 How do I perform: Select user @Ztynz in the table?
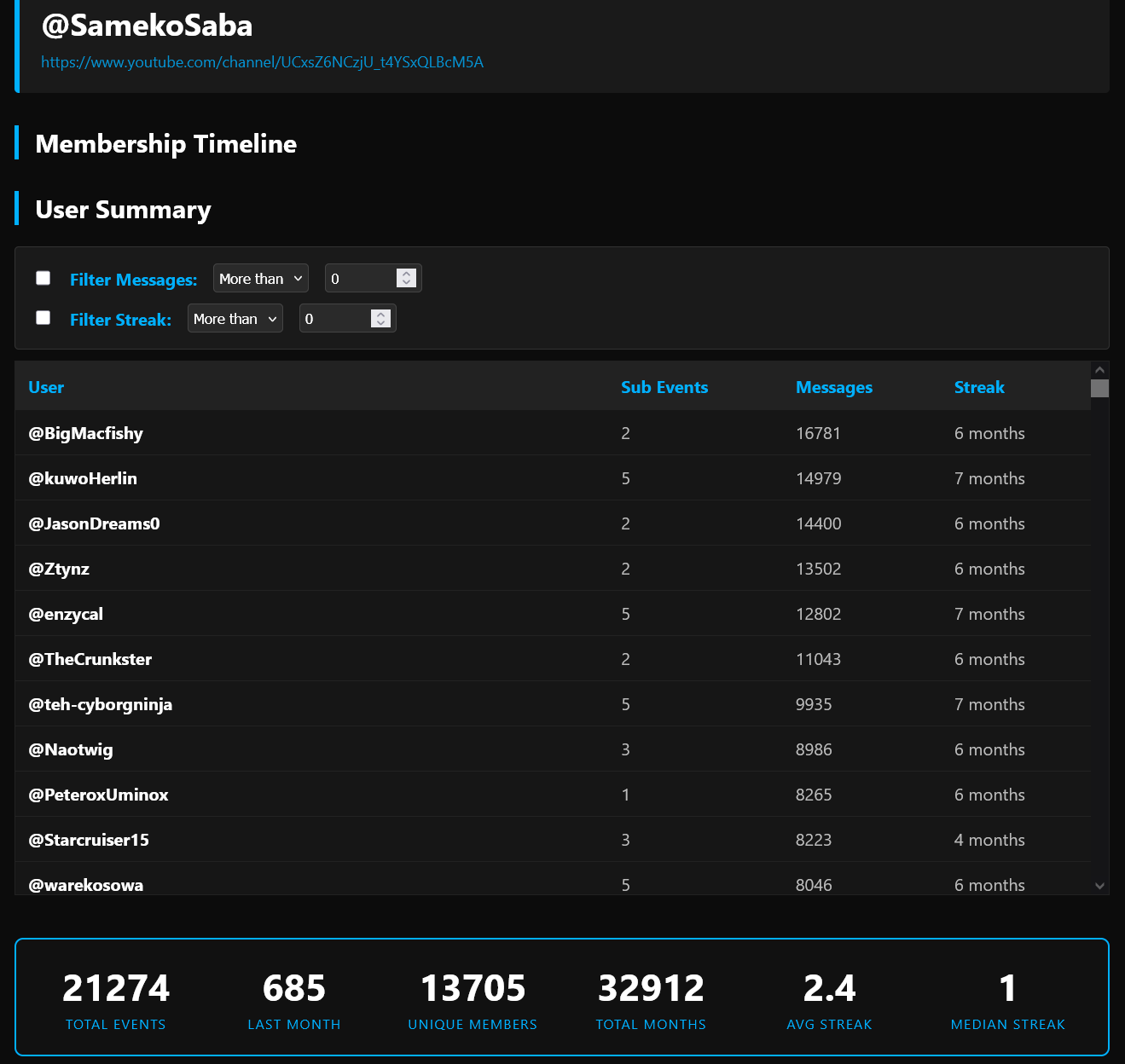tap(59, 569)
